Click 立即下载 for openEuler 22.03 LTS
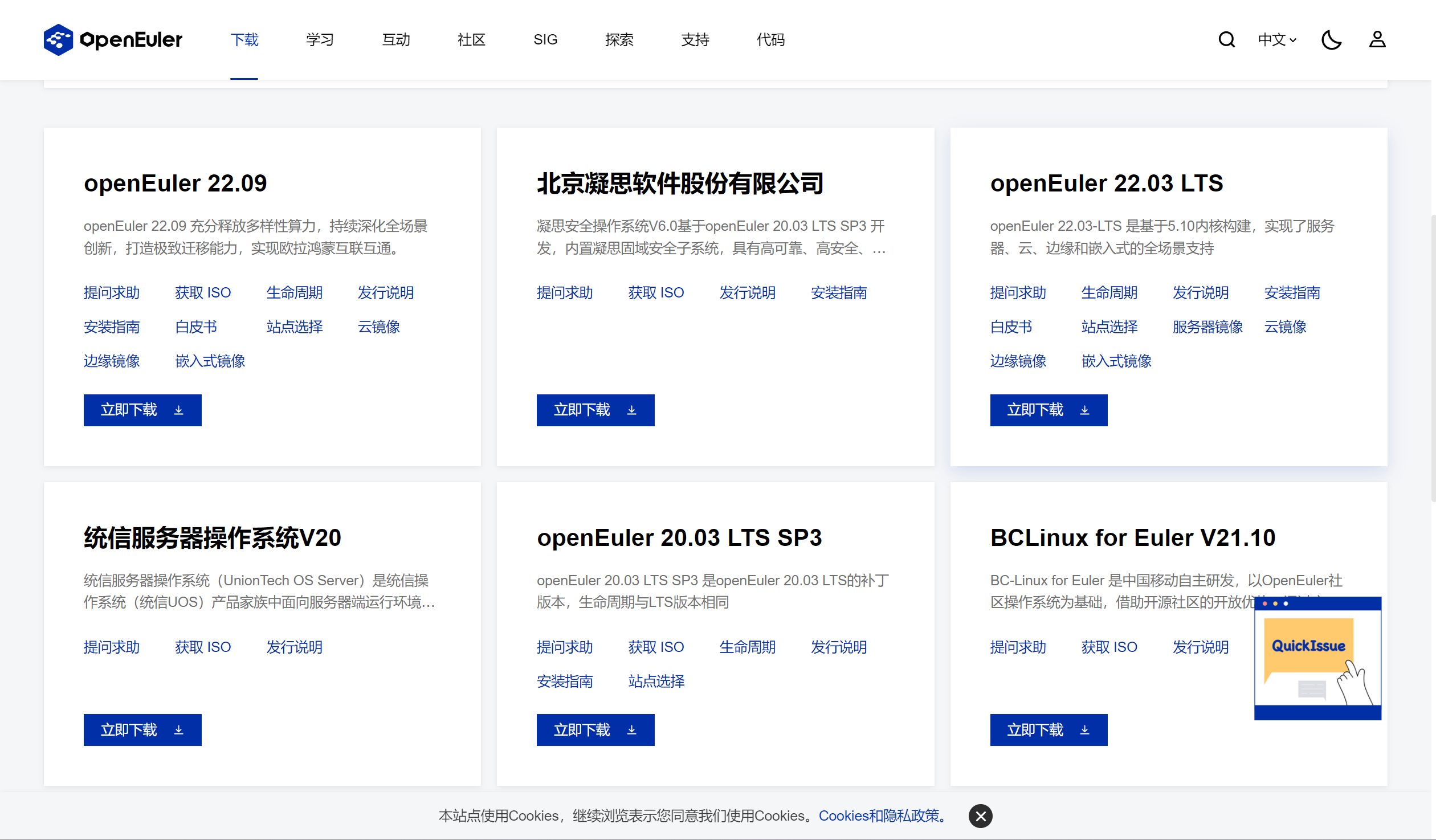The image size is (1436, 840). coord(1049,410)
